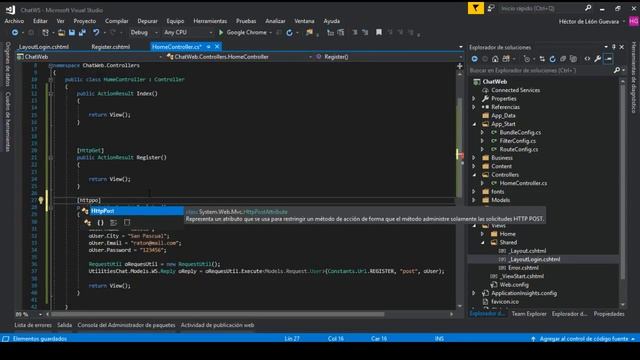Open the Depurar menu

tap(147, 21)
